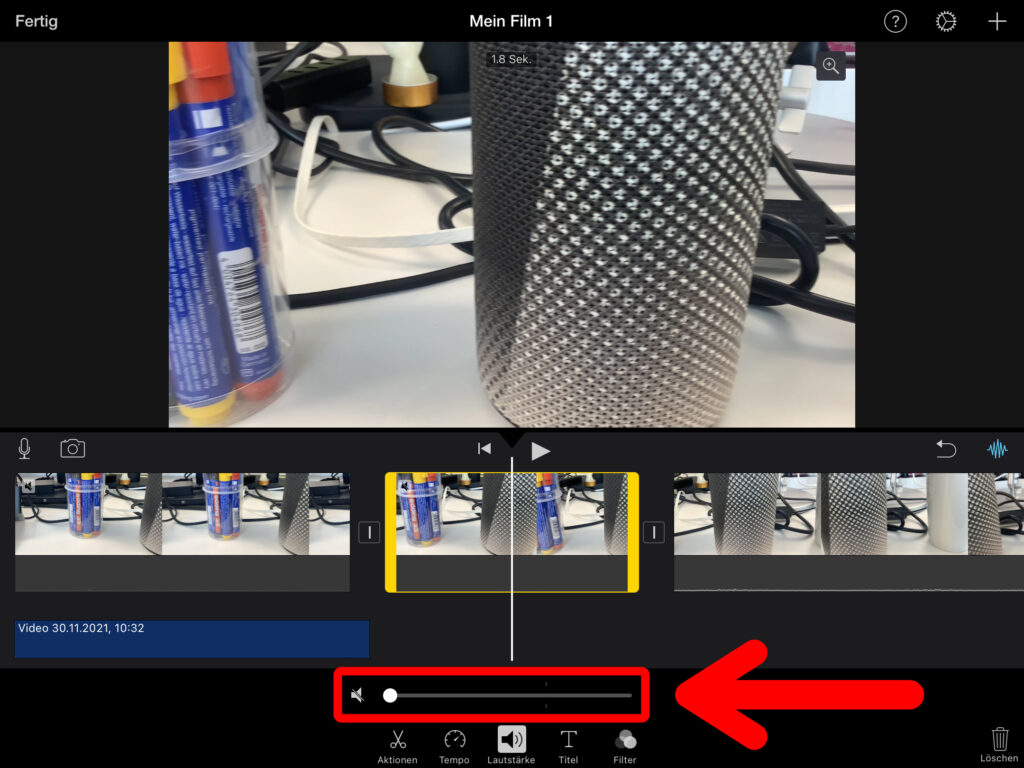Toggle audio waveform display
The height and width of the screenshot is (768, 1024).
point(997,450)
